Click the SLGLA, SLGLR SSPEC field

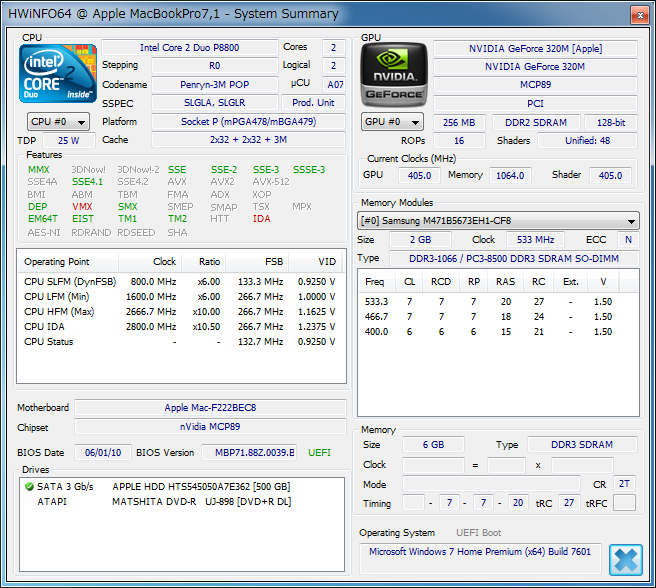215,103
